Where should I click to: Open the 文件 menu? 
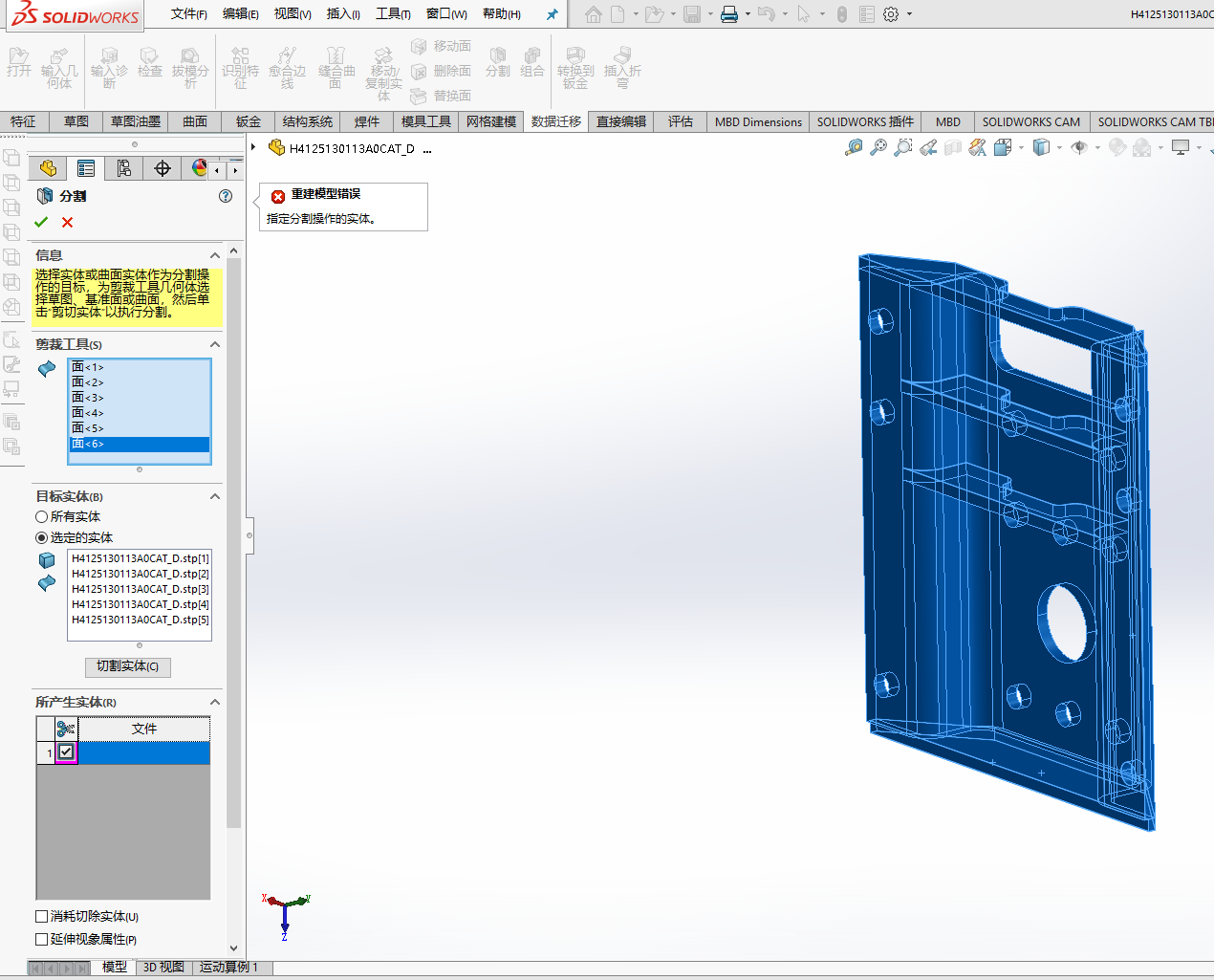click(x=189, y=13)
